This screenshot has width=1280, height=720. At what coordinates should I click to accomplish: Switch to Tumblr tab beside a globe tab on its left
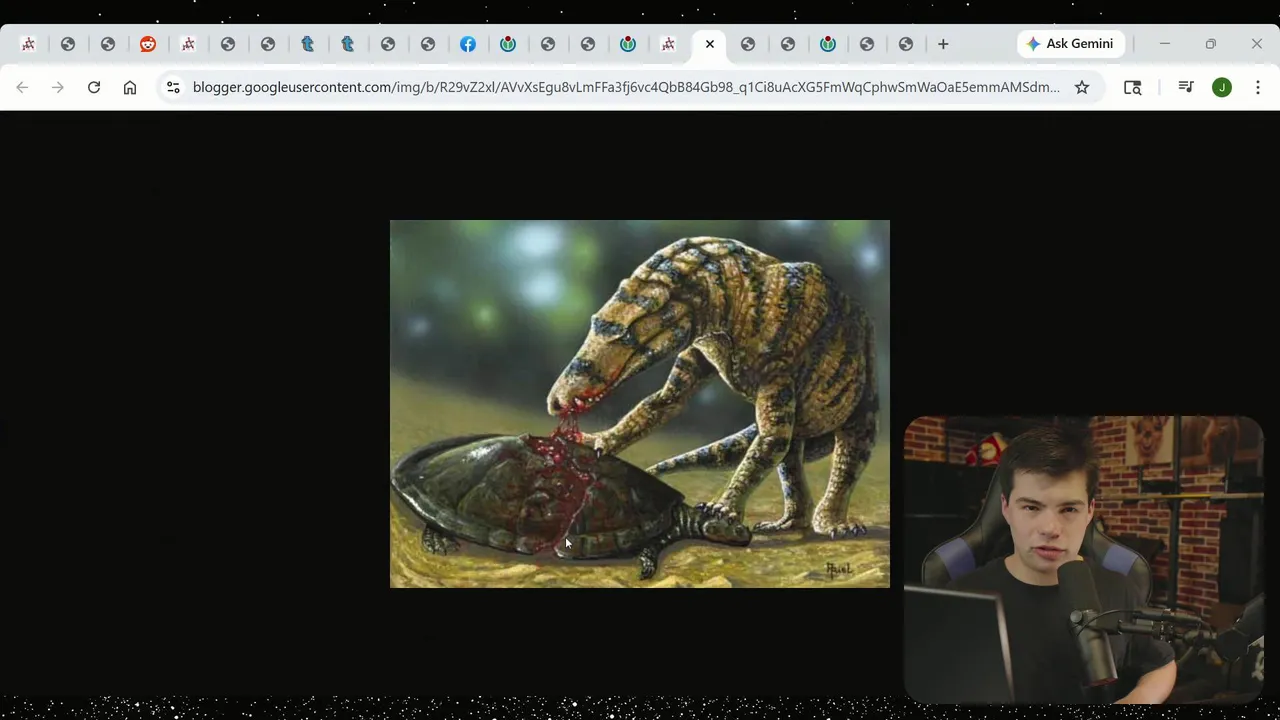[308, 44]
